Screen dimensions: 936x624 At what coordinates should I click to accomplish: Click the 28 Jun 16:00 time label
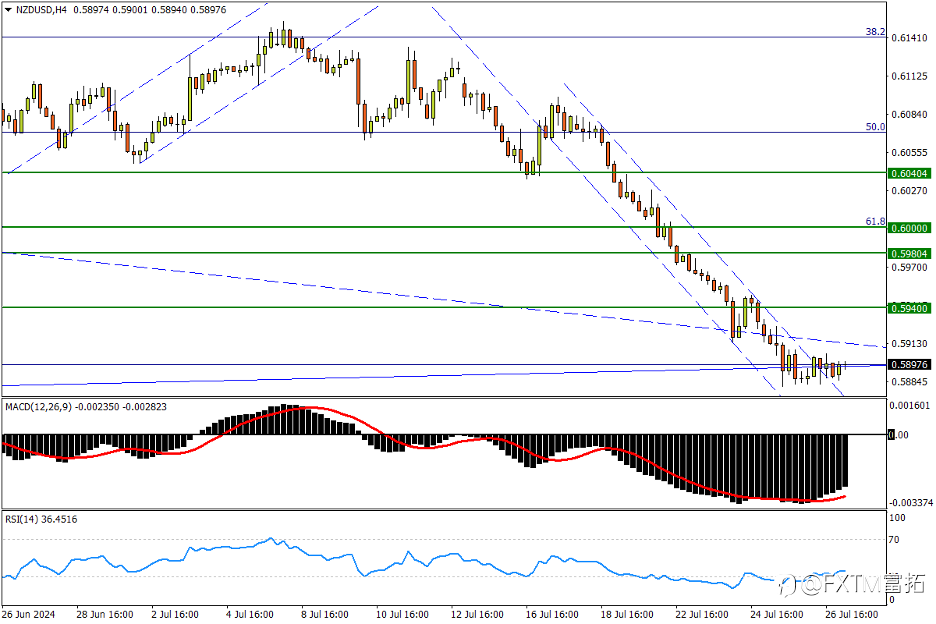[104, 614]
